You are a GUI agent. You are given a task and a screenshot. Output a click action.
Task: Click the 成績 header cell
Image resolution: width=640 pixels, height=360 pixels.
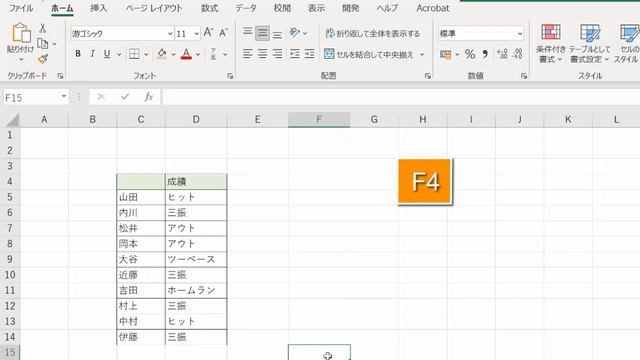196,182
